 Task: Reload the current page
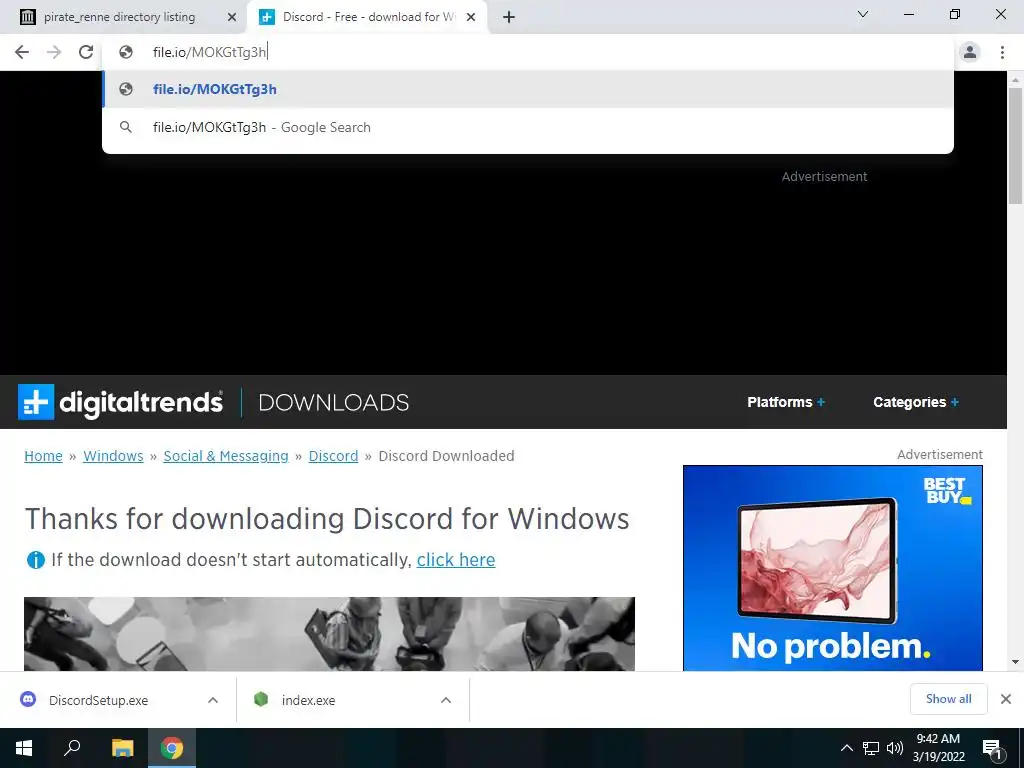86,52
